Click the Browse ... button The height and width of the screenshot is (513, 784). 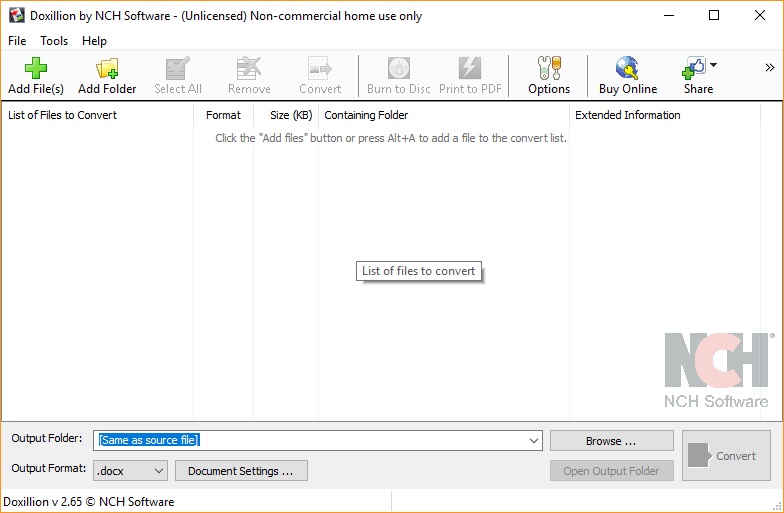click(612, 441)
